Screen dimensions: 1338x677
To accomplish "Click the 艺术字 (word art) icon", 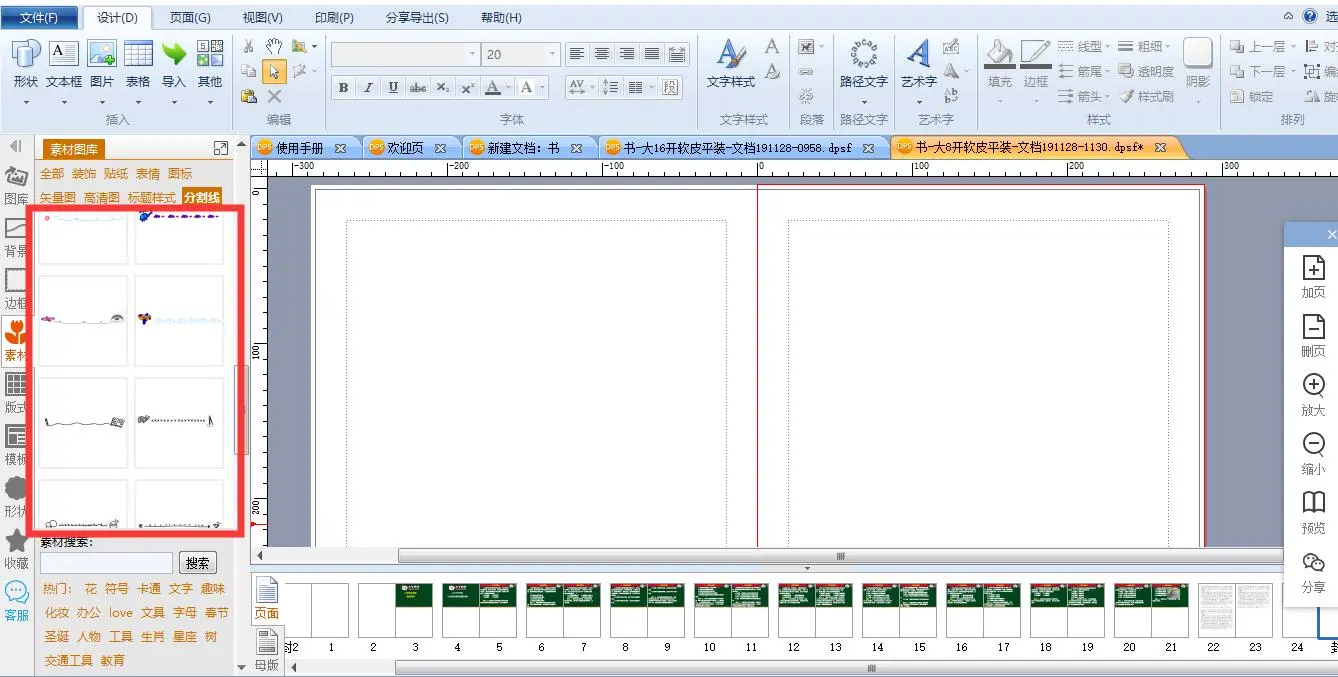I will tap(918, 56).
